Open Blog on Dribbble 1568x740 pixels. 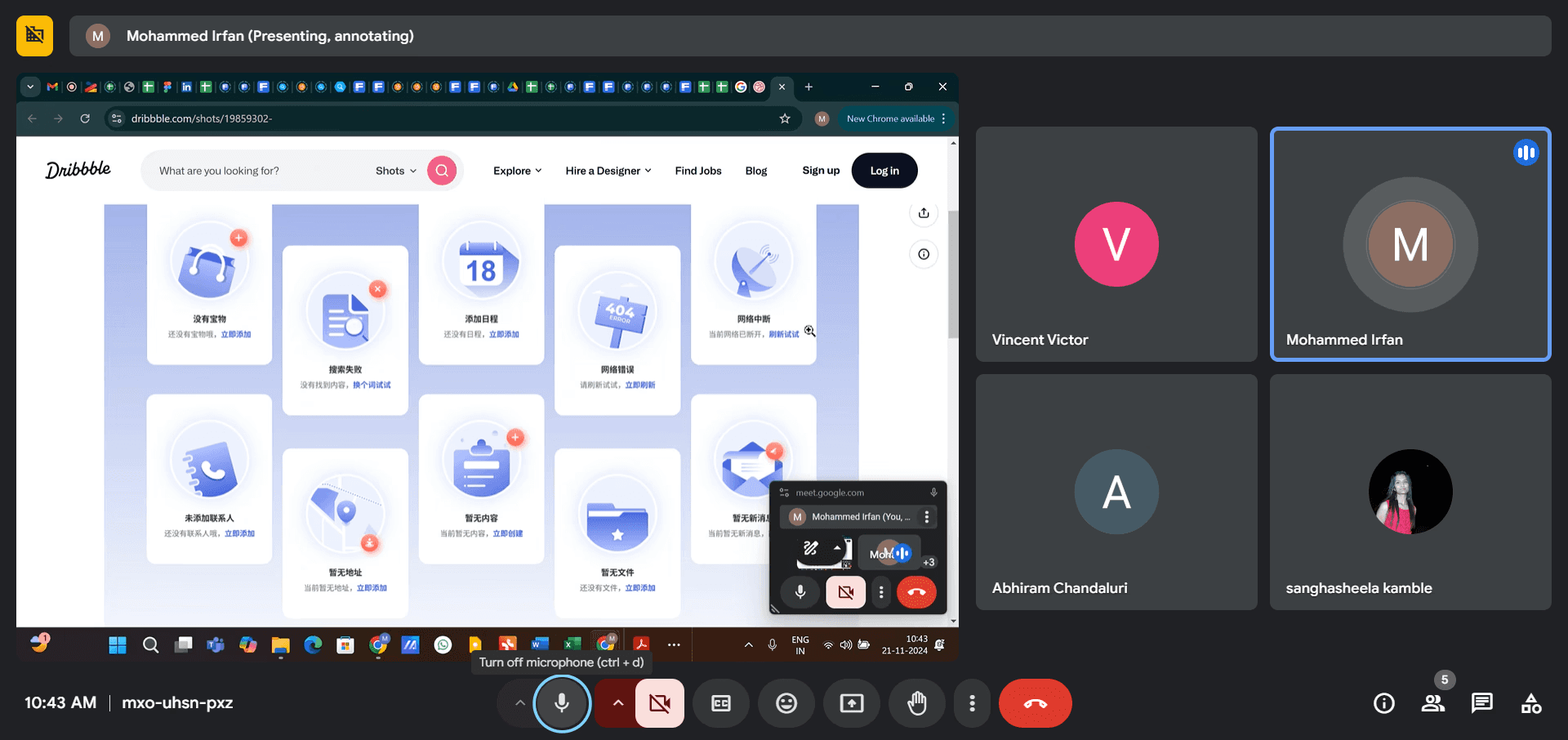[756, 171]
